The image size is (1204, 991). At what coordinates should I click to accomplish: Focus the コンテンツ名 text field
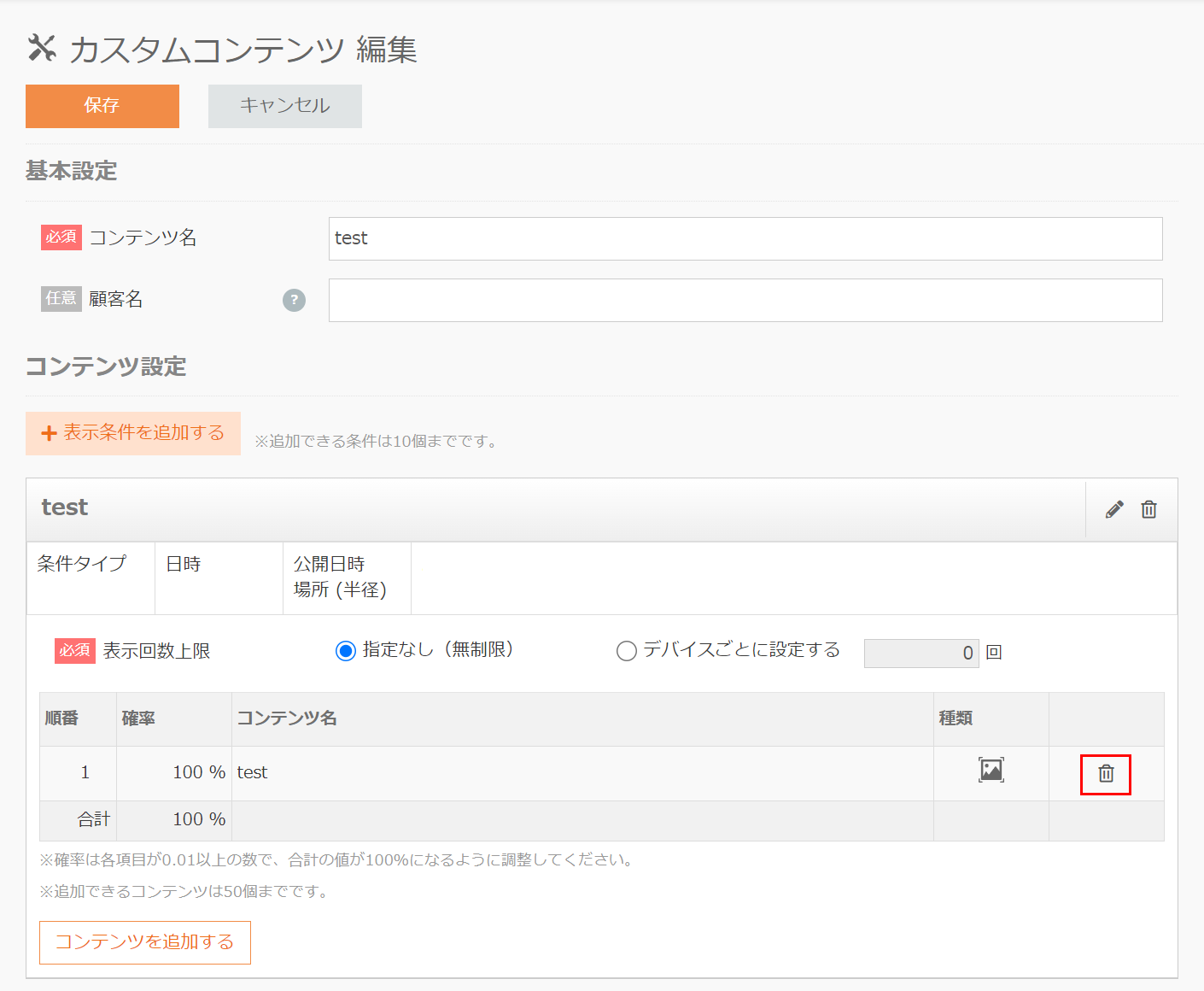pos(745,238)
